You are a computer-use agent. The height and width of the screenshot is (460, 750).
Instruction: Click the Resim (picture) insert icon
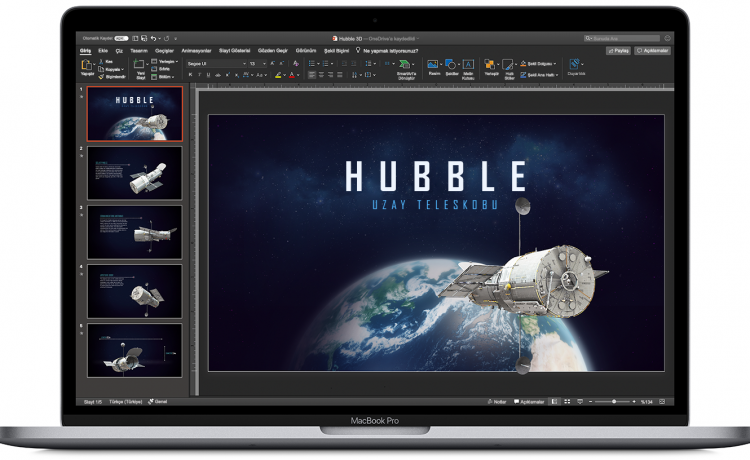[433, 64]
